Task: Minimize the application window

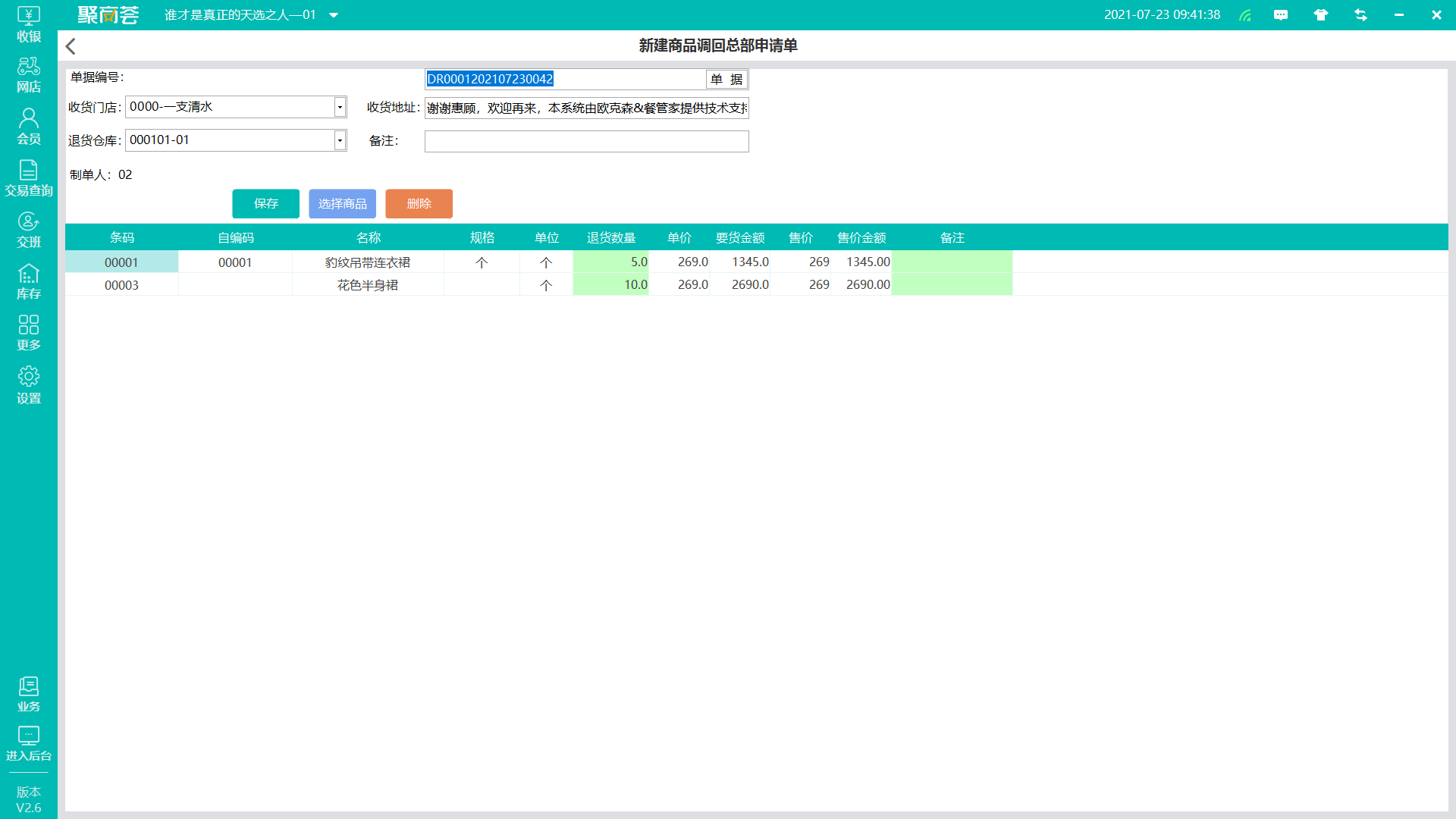Action: (1399, 15)
